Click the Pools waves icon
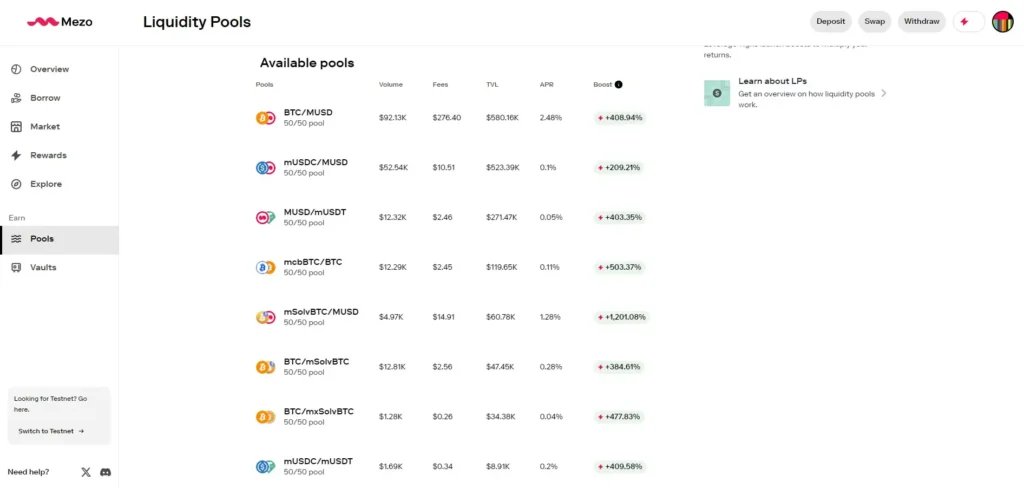Screen dimensions: 1024x488 point(16,239)
